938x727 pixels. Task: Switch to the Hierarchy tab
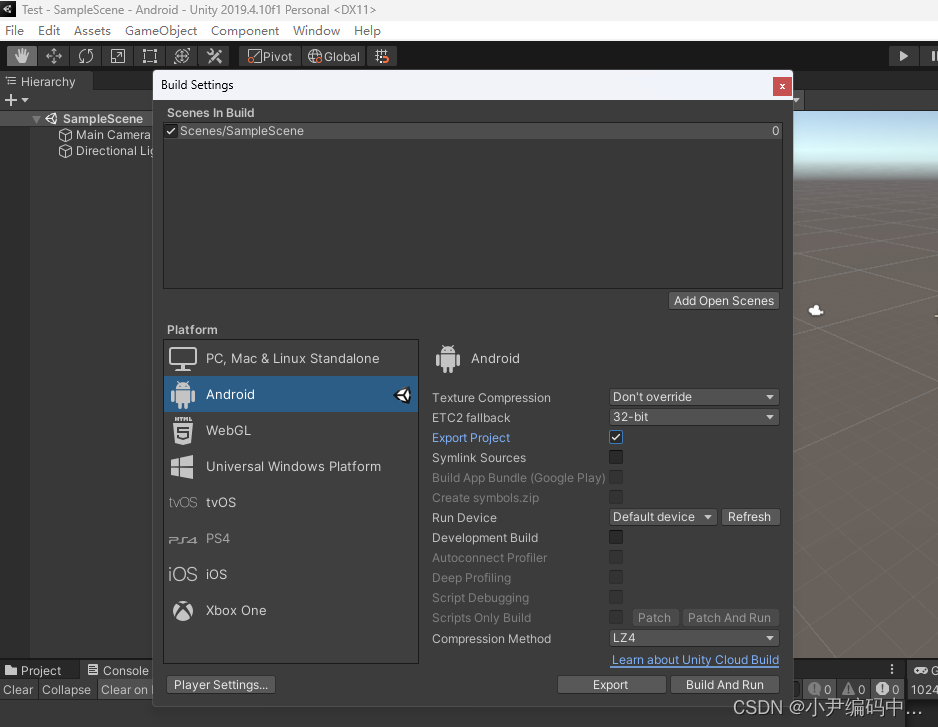[x=47, y=81]
